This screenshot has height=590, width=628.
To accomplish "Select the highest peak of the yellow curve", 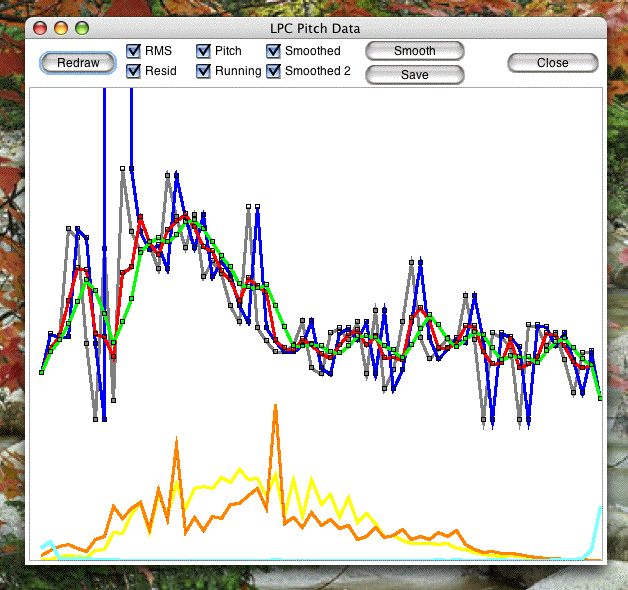I will point(240,469).
